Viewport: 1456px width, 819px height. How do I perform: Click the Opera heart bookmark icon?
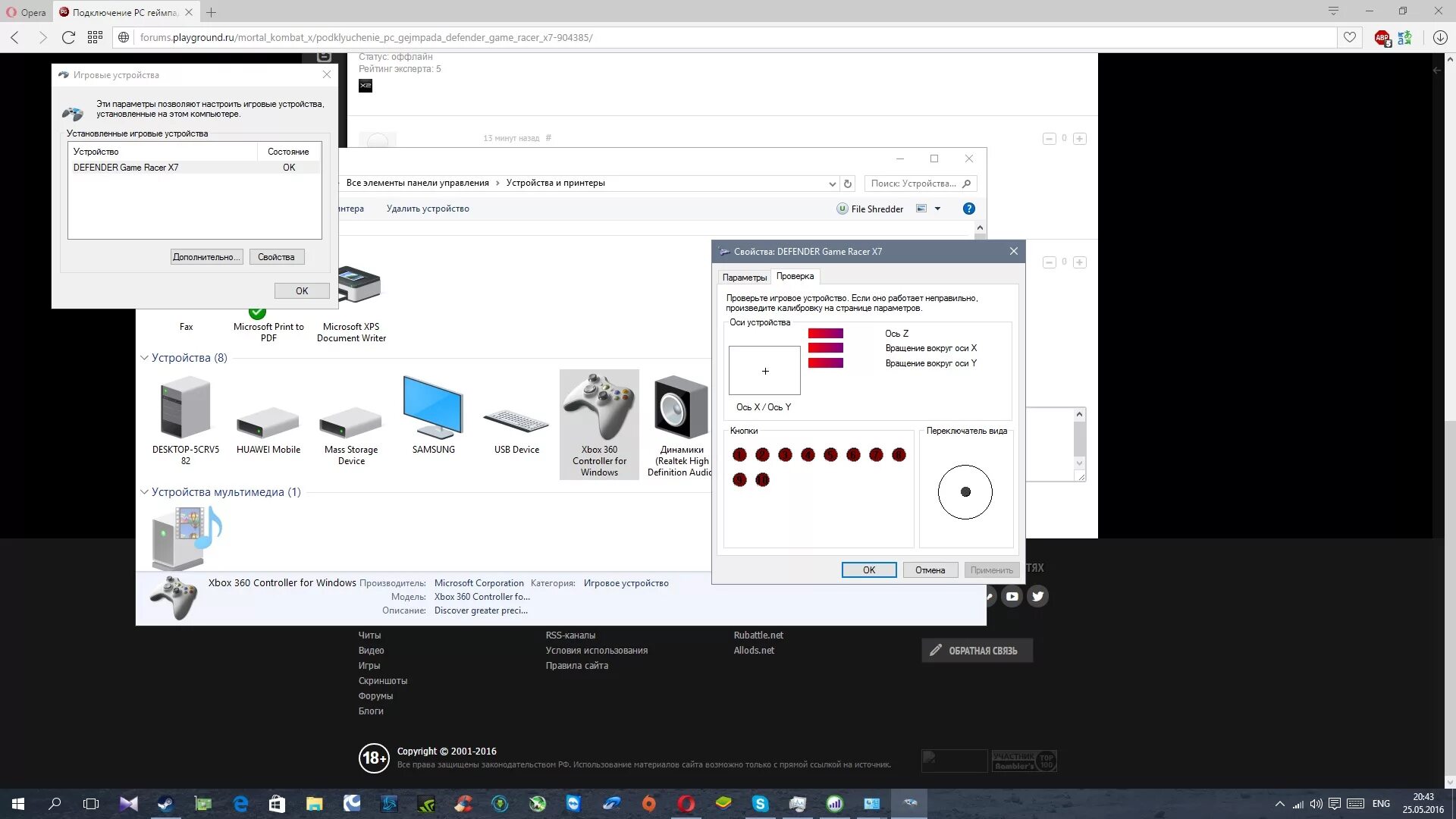pyautogui.click(x=1350, y=37)
